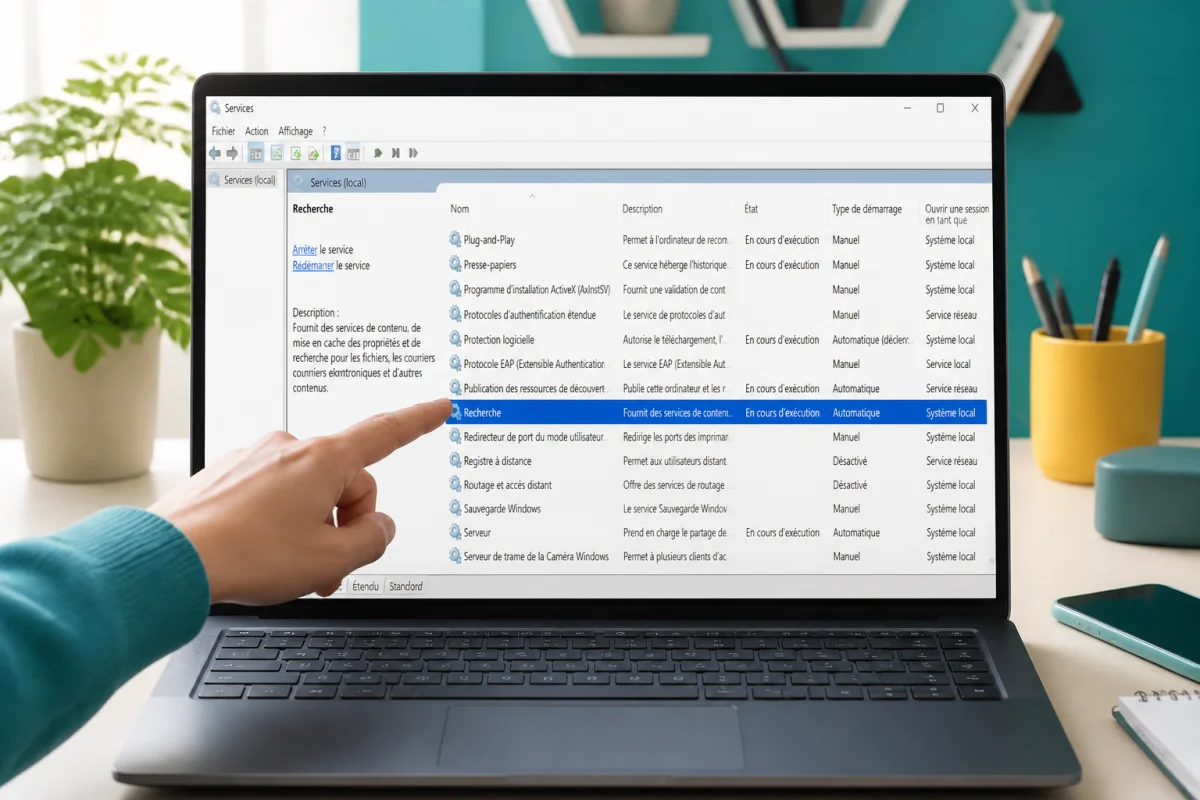Viewport: 1200px width, 800px height.
Task: Click description 'Redirige les ports des imprimantes'
Action: pos(674,437)
